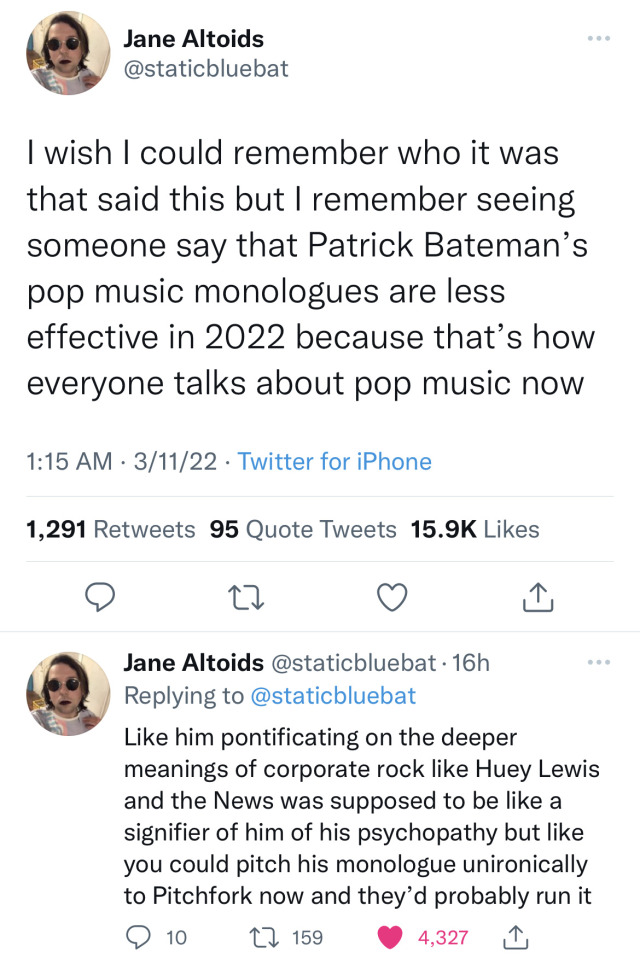Viewport: 640px width, 958px height.
Task: Reply to the second tweet
Action: [135, 937]
